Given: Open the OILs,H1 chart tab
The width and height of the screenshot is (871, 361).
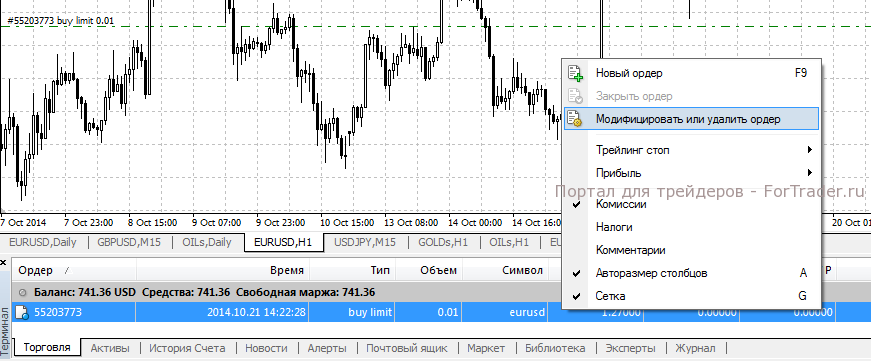Looking at the screenshot, I should click(509, 242).
